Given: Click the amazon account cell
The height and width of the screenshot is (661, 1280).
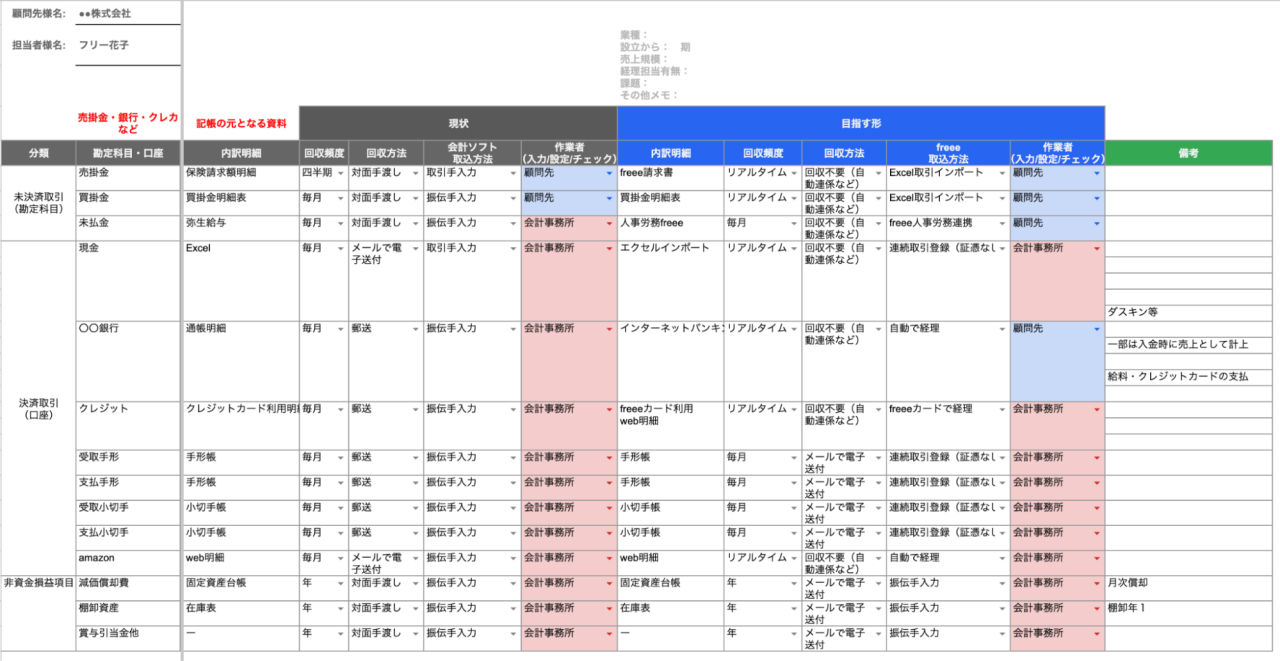Looking at the screenshot, I should click(x=128, y=562).
